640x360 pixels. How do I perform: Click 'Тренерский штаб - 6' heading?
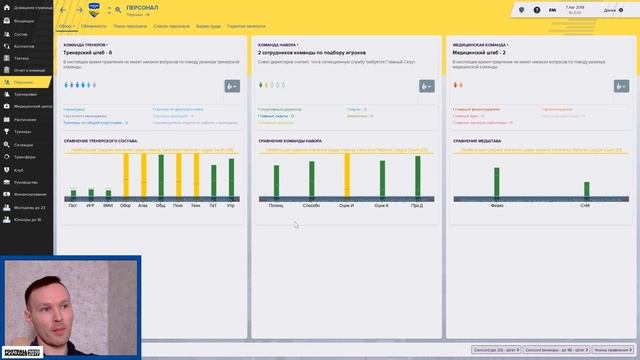coord(87,53)
